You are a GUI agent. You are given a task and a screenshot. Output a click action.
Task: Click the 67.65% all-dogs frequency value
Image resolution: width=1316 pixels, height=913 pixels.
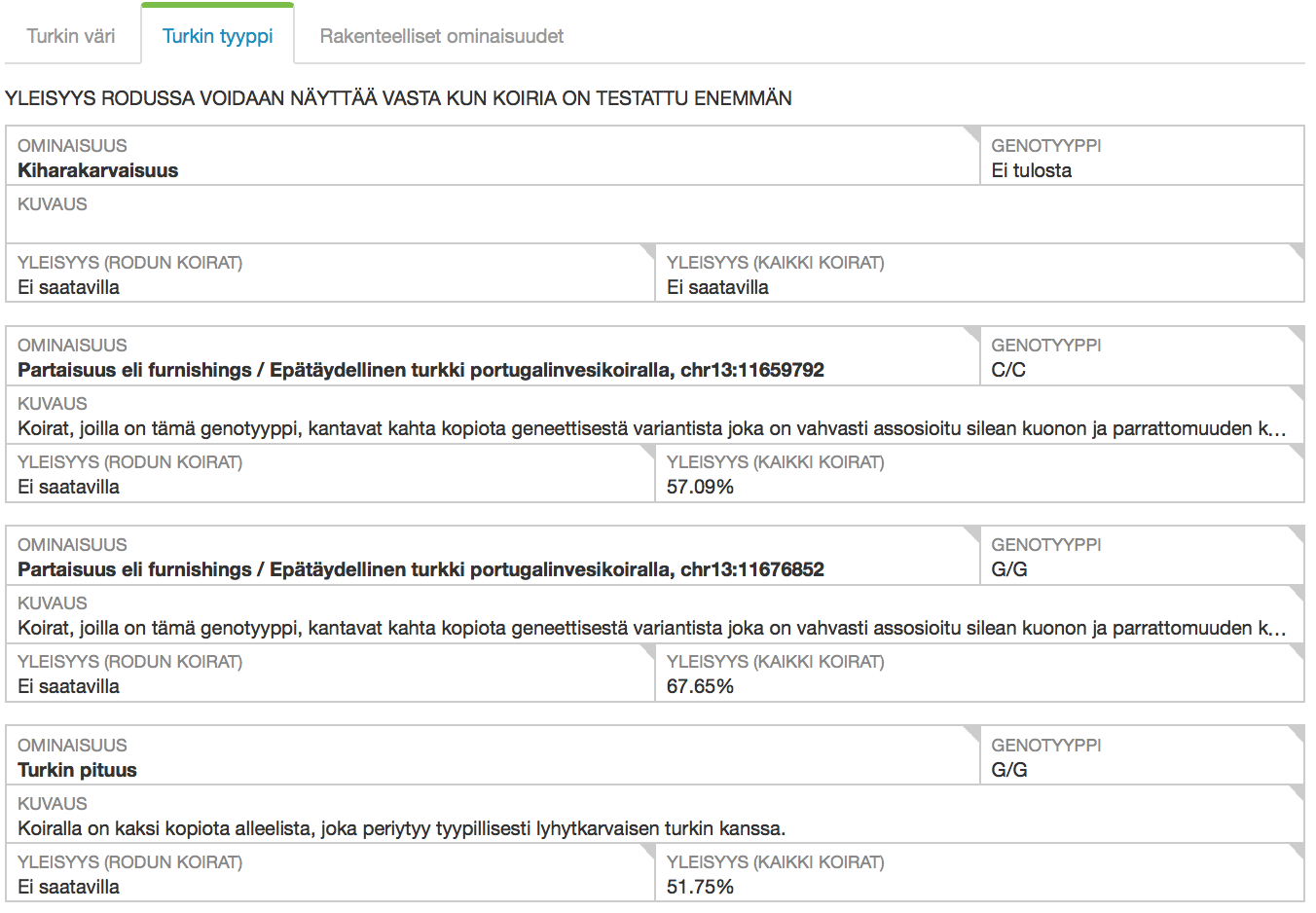coord(700,686)
